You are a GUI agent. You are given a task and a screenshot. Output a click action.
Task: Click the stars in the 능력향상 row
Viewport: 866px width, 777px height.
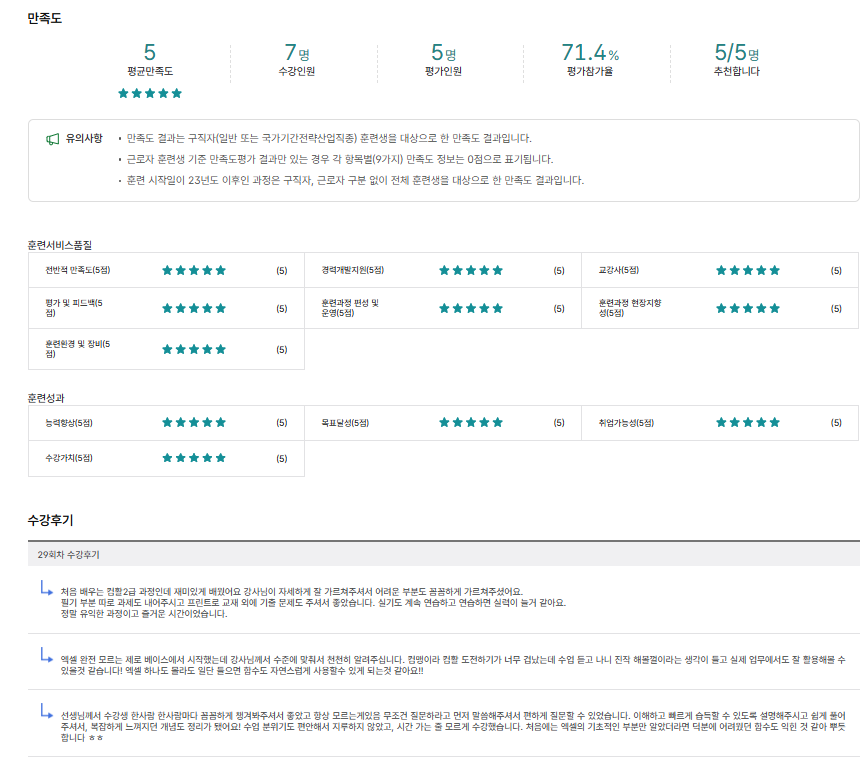coord(194,422)
